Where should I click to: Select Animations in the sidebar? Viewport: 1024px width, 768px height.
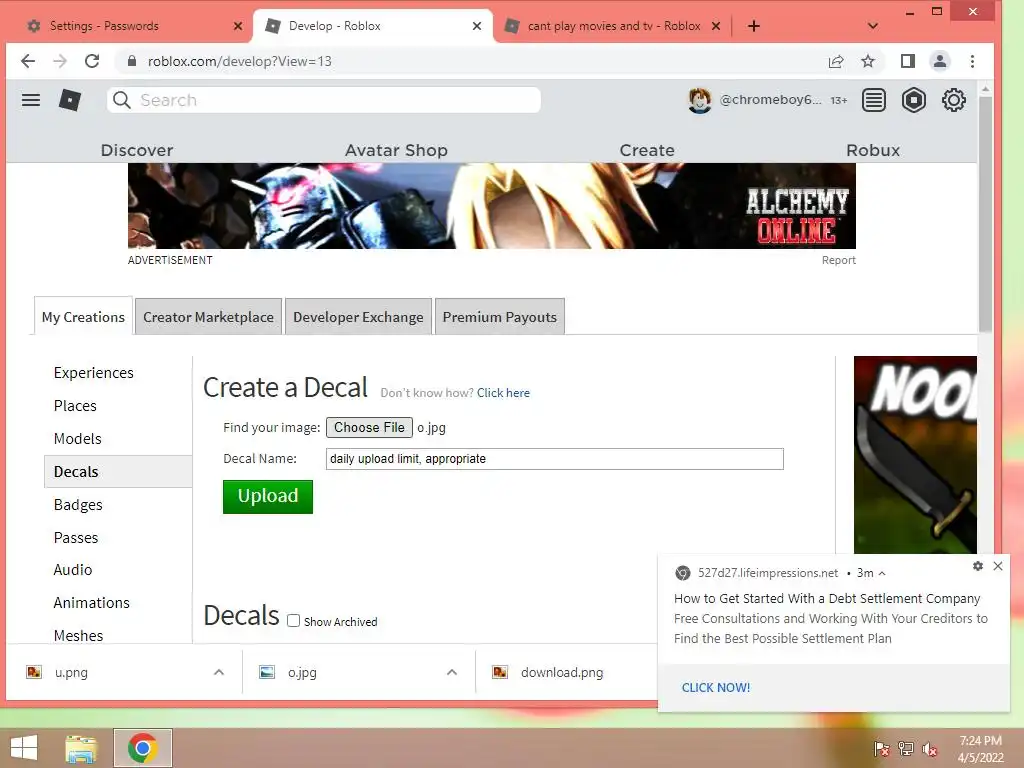(x=91, y=603)
